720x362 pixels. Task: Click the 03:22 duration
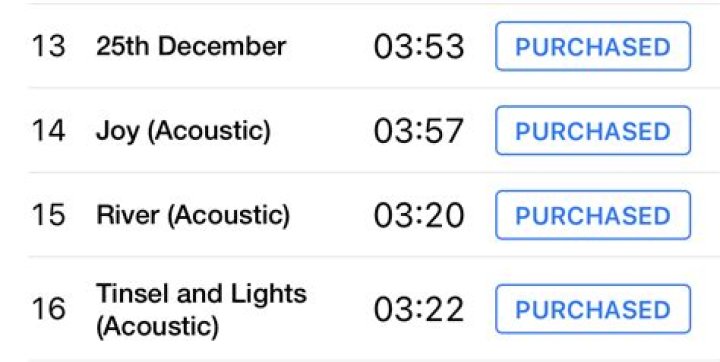pos(419,309)
